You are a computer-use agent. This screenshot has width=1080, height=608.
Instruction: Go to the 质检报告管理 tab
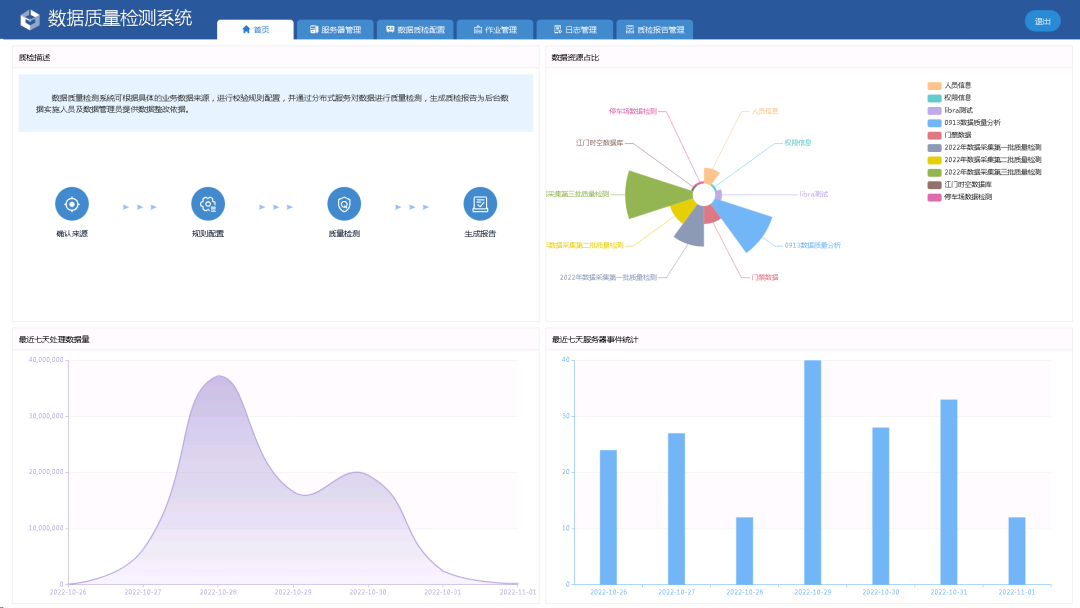[x=654, y=30]
